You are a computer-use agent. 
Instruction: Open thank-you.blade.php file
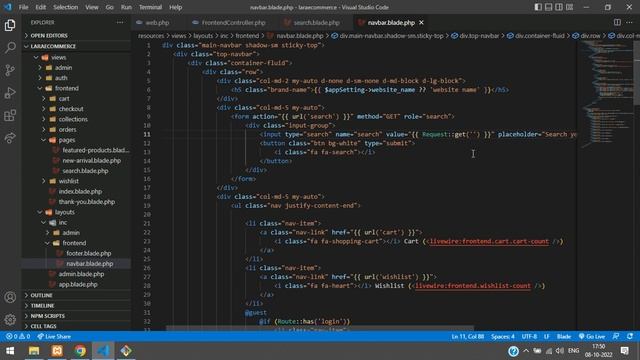click(86, 202)
